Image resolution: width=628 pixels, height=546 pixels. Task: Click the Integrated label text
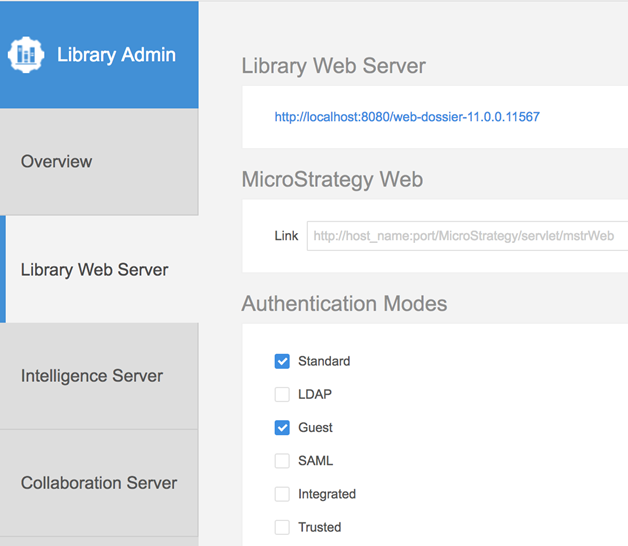[327, 494]
